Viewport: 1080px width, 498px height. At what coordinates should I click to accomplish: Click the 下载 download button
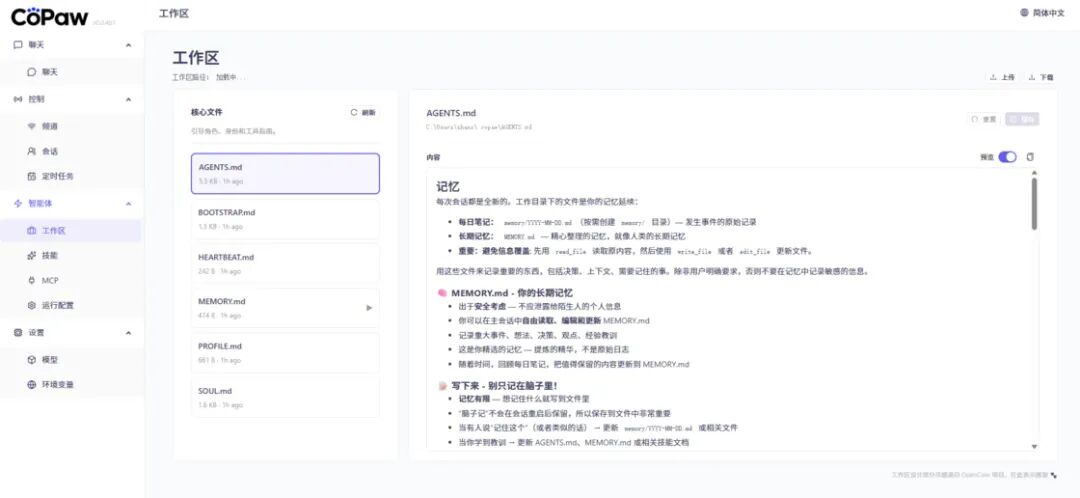coord(1041,78)
